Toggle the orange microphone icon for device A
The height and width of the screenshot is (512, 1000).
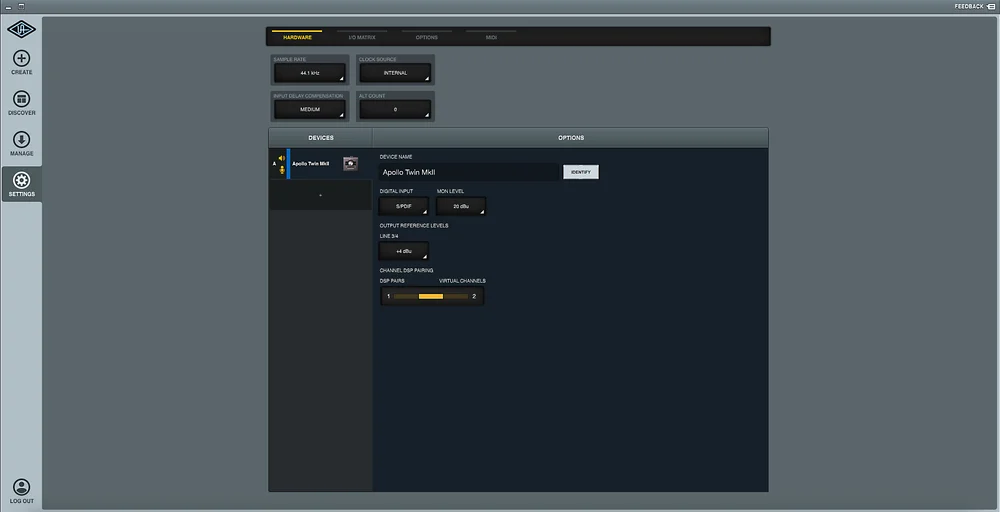pos(282,170)
